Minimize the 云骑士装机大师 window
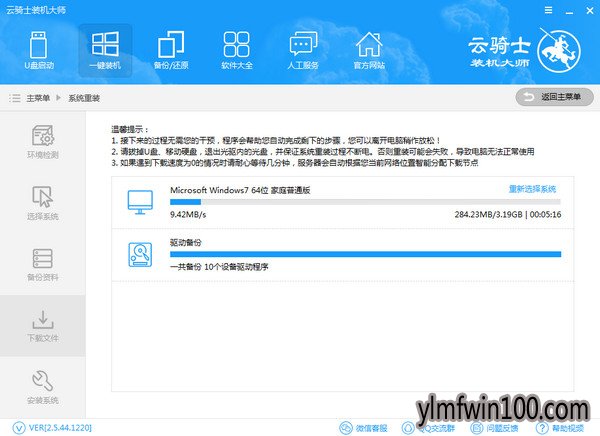The height and width of the screenshot is (436, 600). point(569,11)
